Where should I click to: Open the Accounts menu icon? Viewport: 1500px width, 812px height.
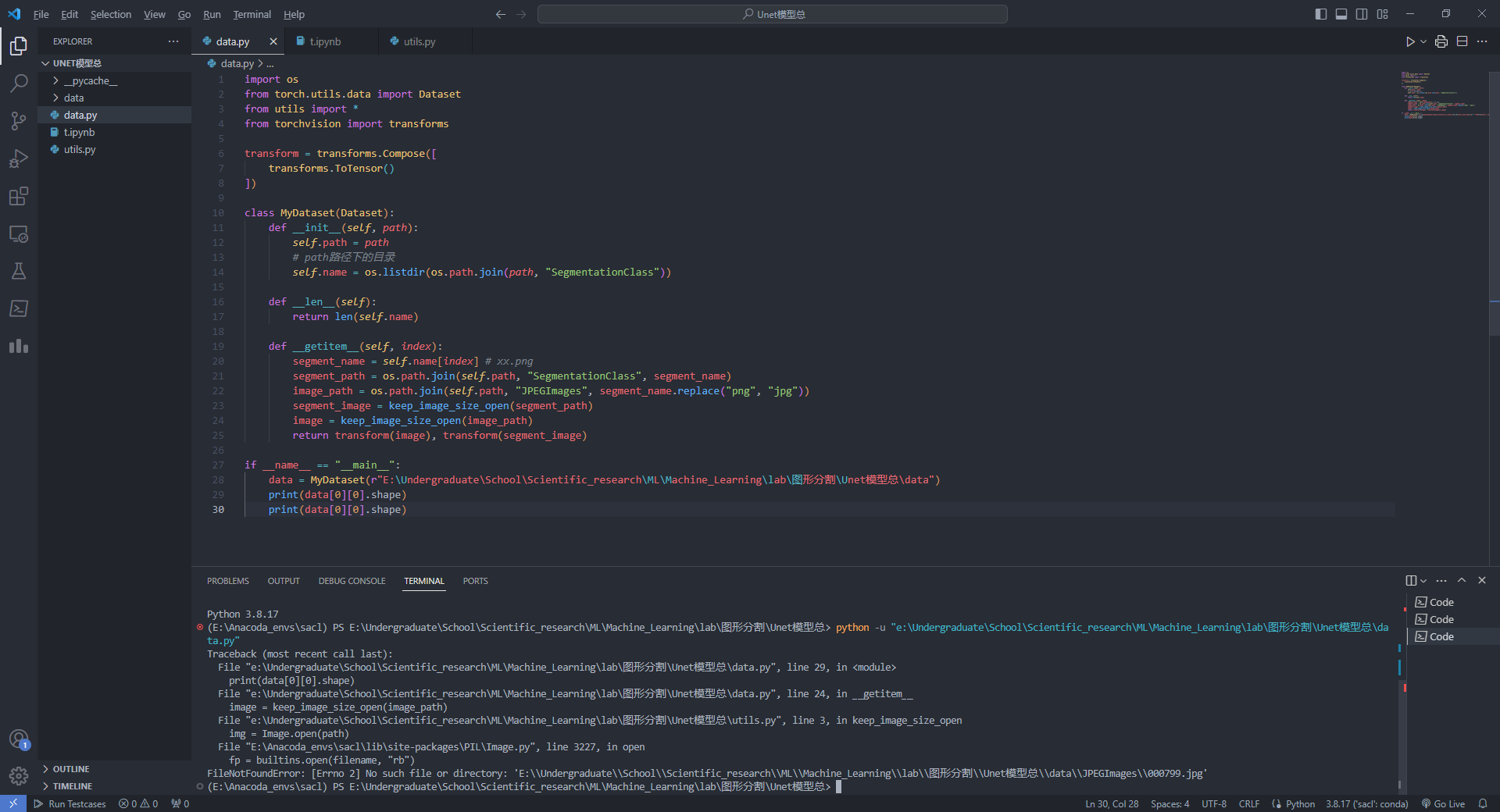click(x=19, y=739)
